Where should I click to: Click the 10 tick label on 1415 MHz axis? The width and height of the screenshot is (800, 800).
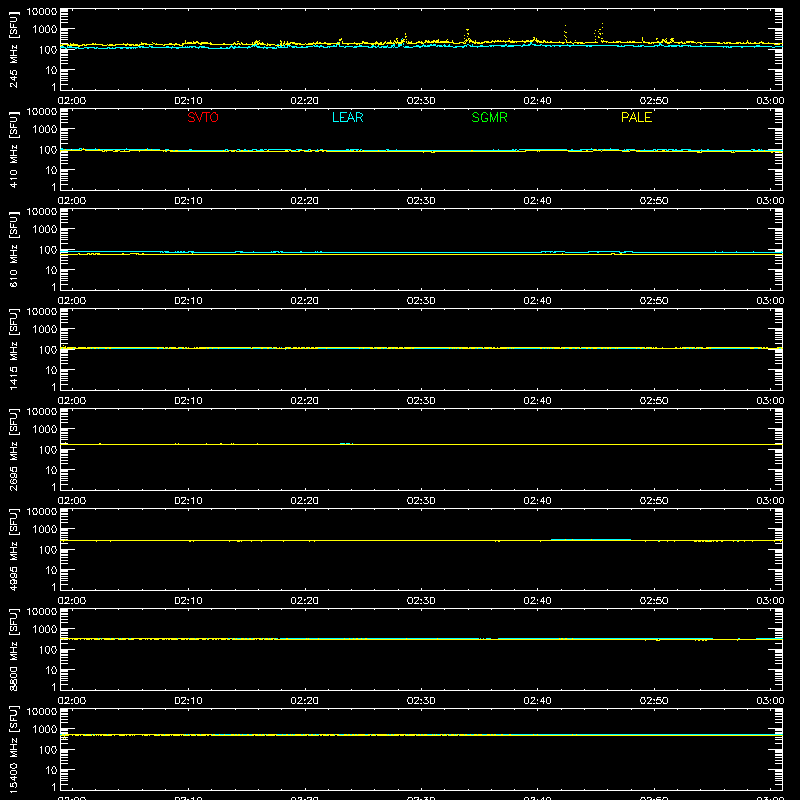pyautogui.click(x=51, y=370)
